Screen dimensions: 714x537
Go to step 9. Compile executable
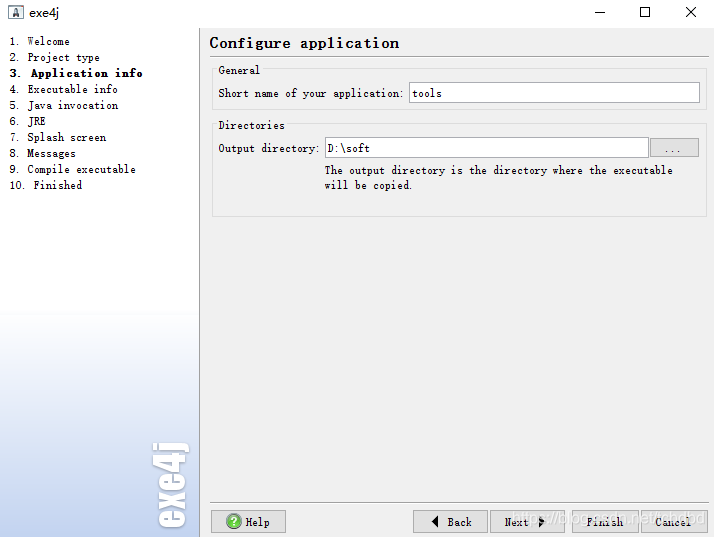[x=73, y=169]
